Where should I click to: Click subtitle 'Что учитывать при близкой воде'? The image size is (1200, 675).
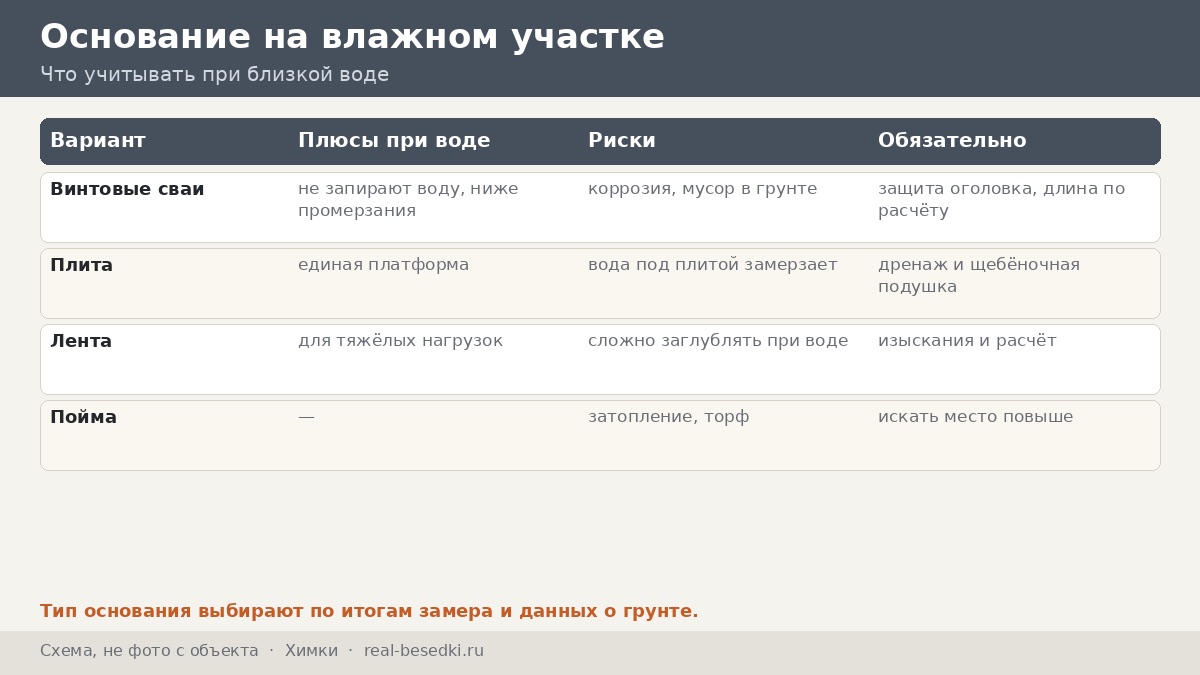[x=214, y=75]
